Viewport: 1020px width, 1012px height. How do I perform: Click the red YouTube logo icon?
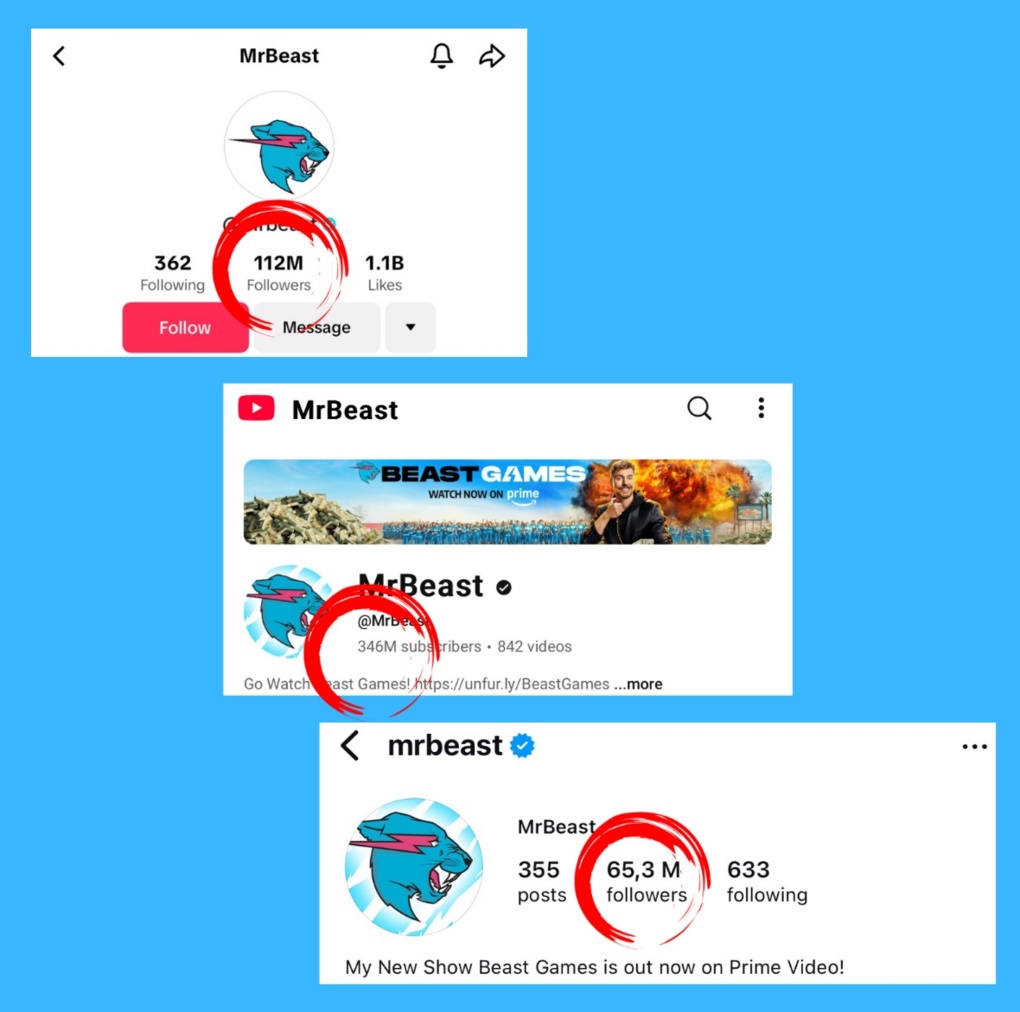(x=256, y=408)
